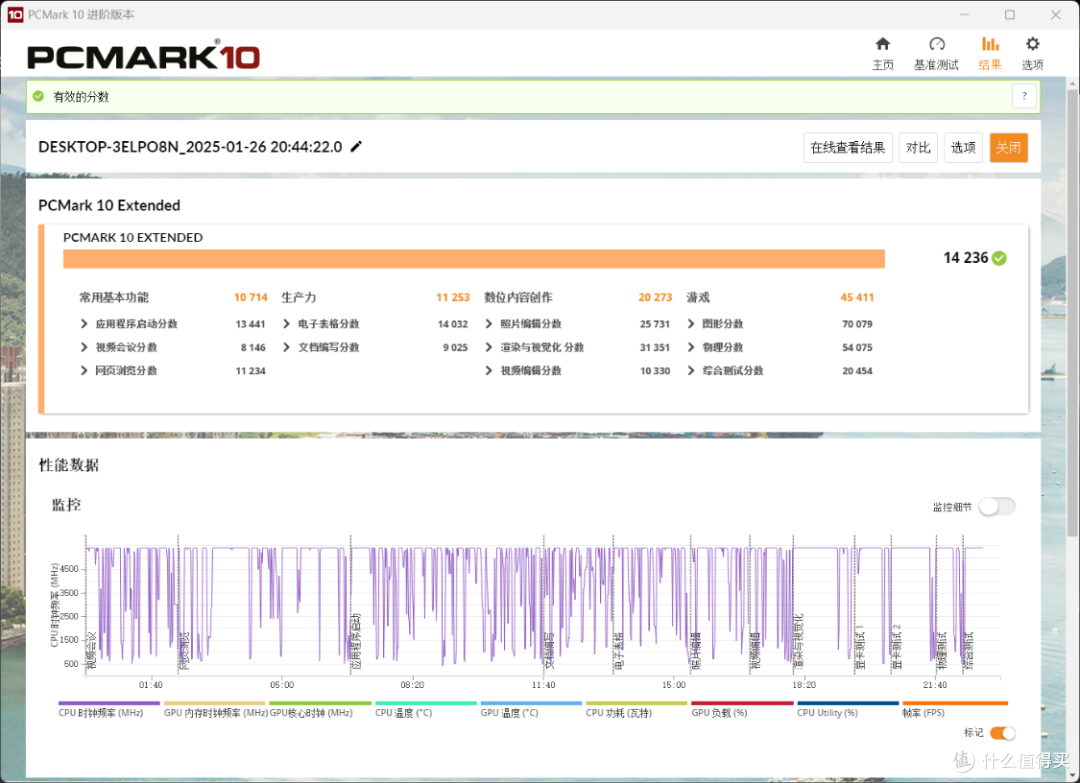The height and width of the screenshot is (783, 1080).
Task: Expand 照片编辑分数 row
Action: [489, 324]
